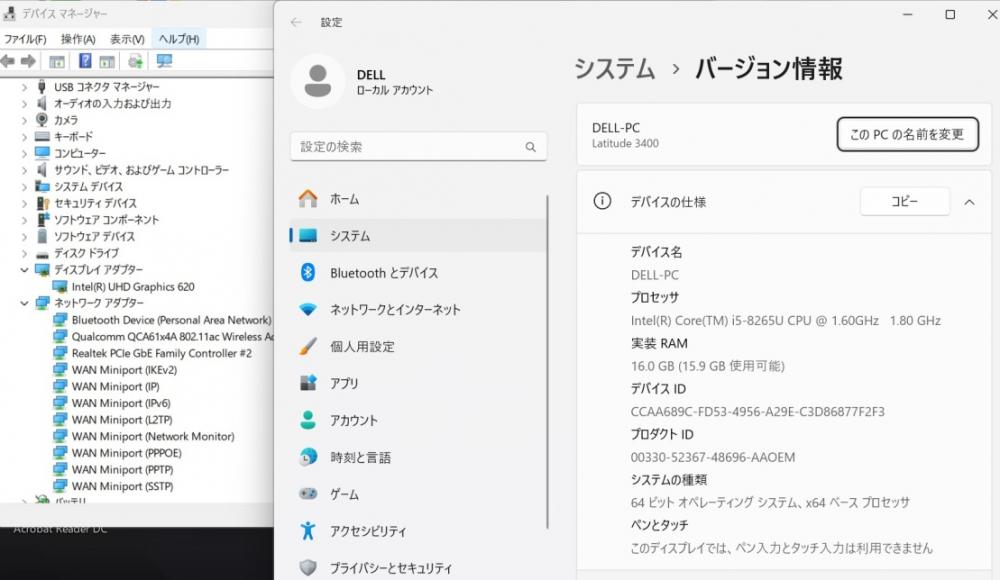Click Copy button for device specifications

pos(904,202)
